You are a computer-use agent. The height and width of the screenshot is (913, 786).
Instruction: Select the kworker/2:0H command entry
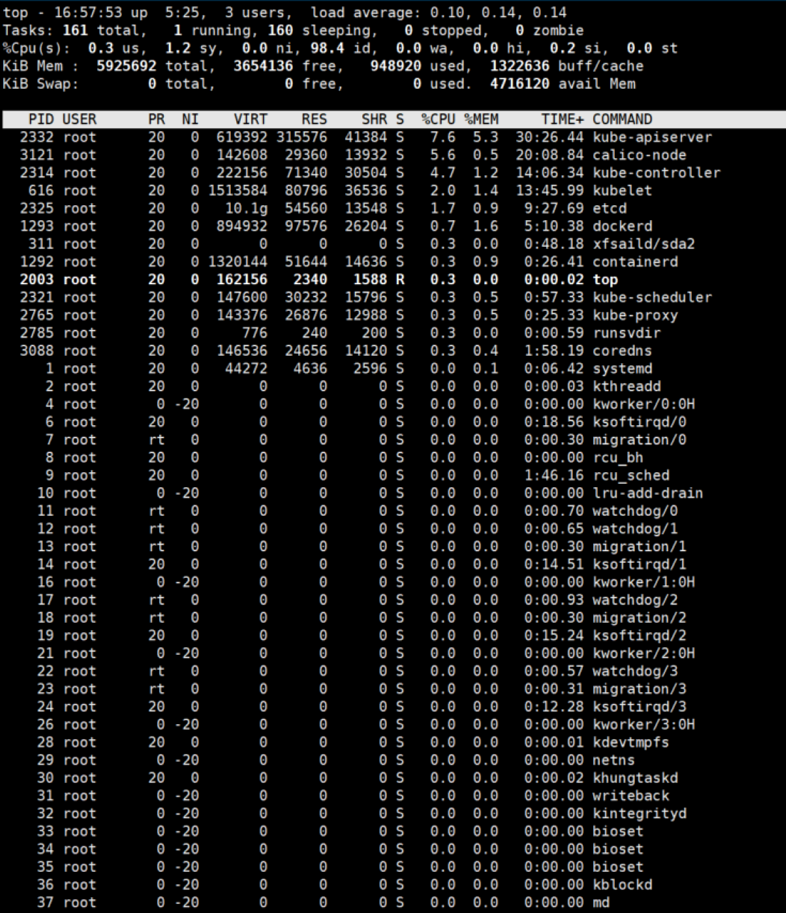click(643, 653)
